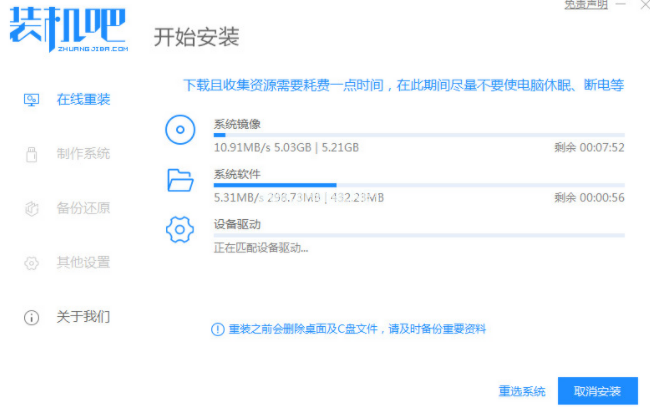The image size is (650, 410).
Task: Click the 系统软件 folder icon
Action: pos(180,180)
